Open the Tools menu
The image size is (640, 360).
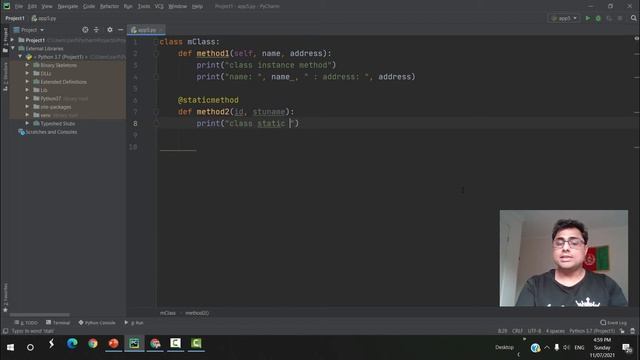click(x=144, y=7)
